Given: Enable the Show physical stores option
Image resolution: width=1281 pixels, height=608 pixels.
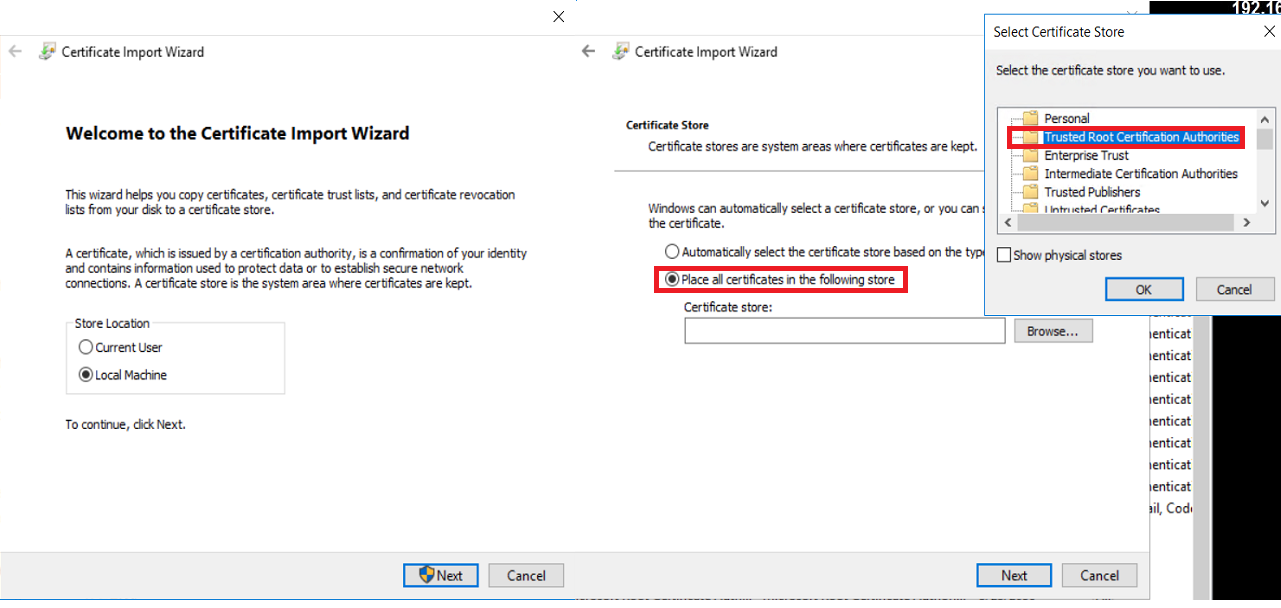Looking at the screenshot, I should (x=1004, y=255).
